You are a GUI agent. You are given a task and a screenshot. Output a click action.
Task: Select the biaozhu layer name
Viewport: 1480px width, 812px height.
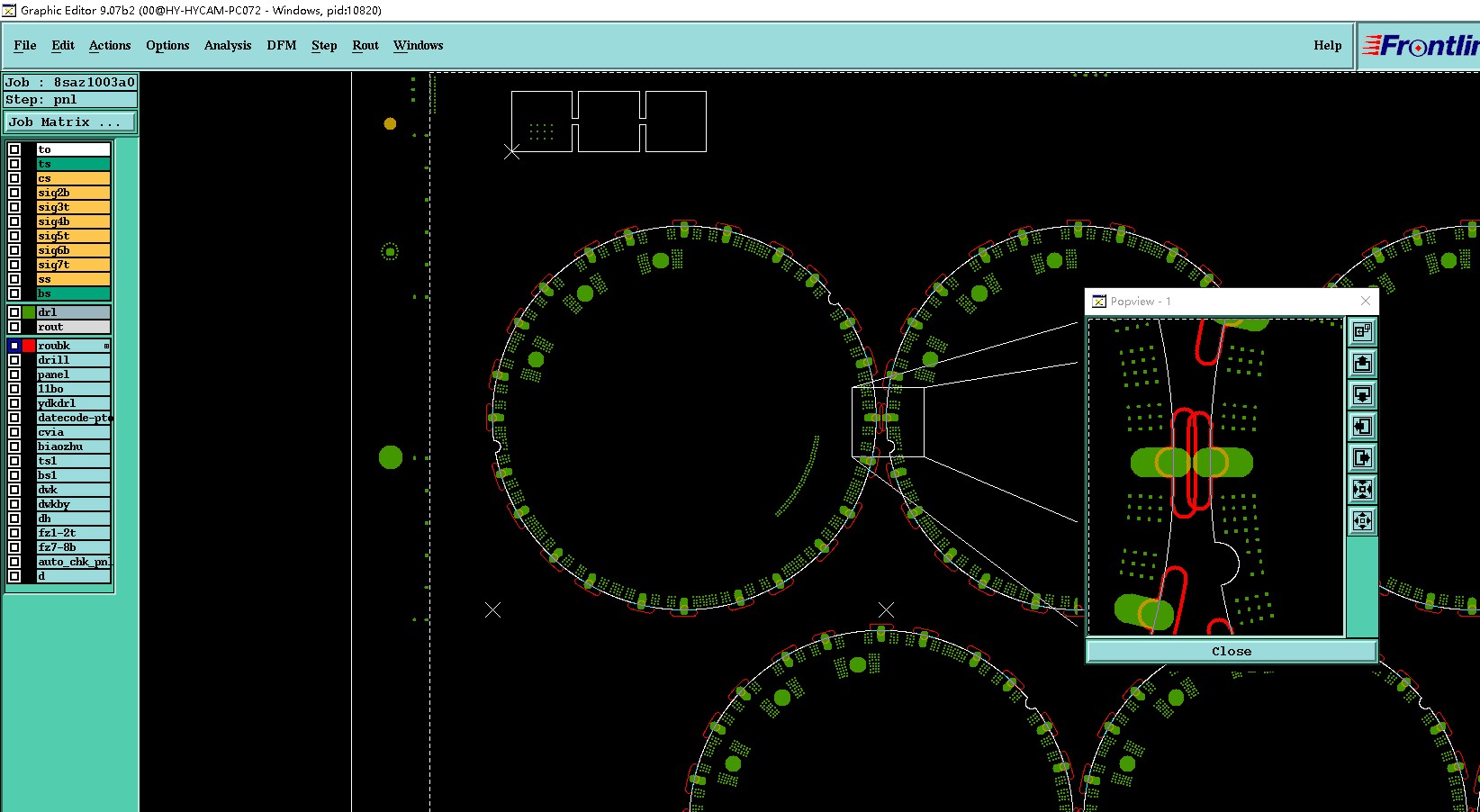pyautogui.click(x=73, y=447)
